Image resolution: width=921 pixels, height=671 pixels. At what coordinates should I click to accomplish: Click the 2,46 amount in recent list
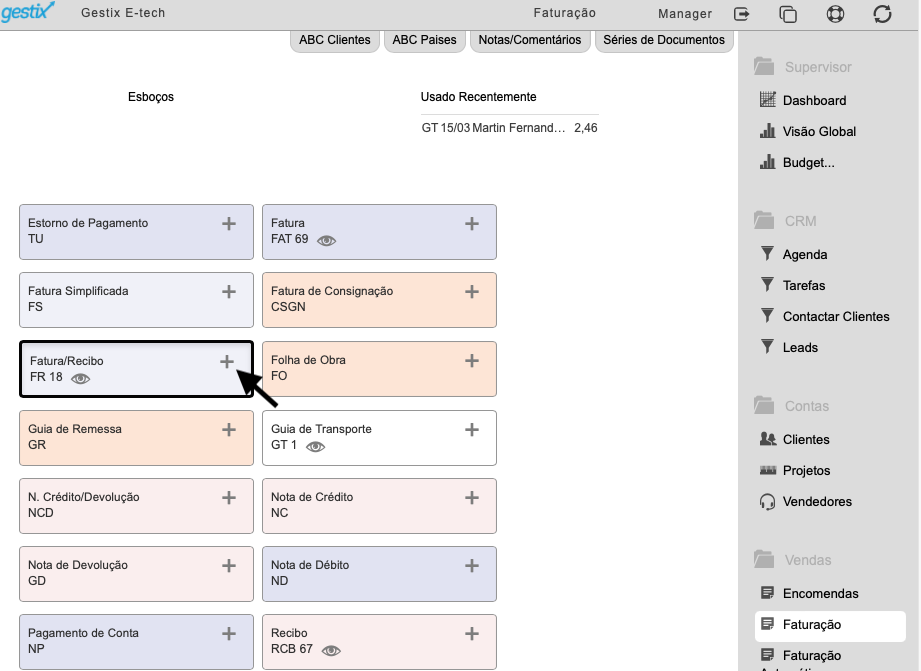[586, 128]
